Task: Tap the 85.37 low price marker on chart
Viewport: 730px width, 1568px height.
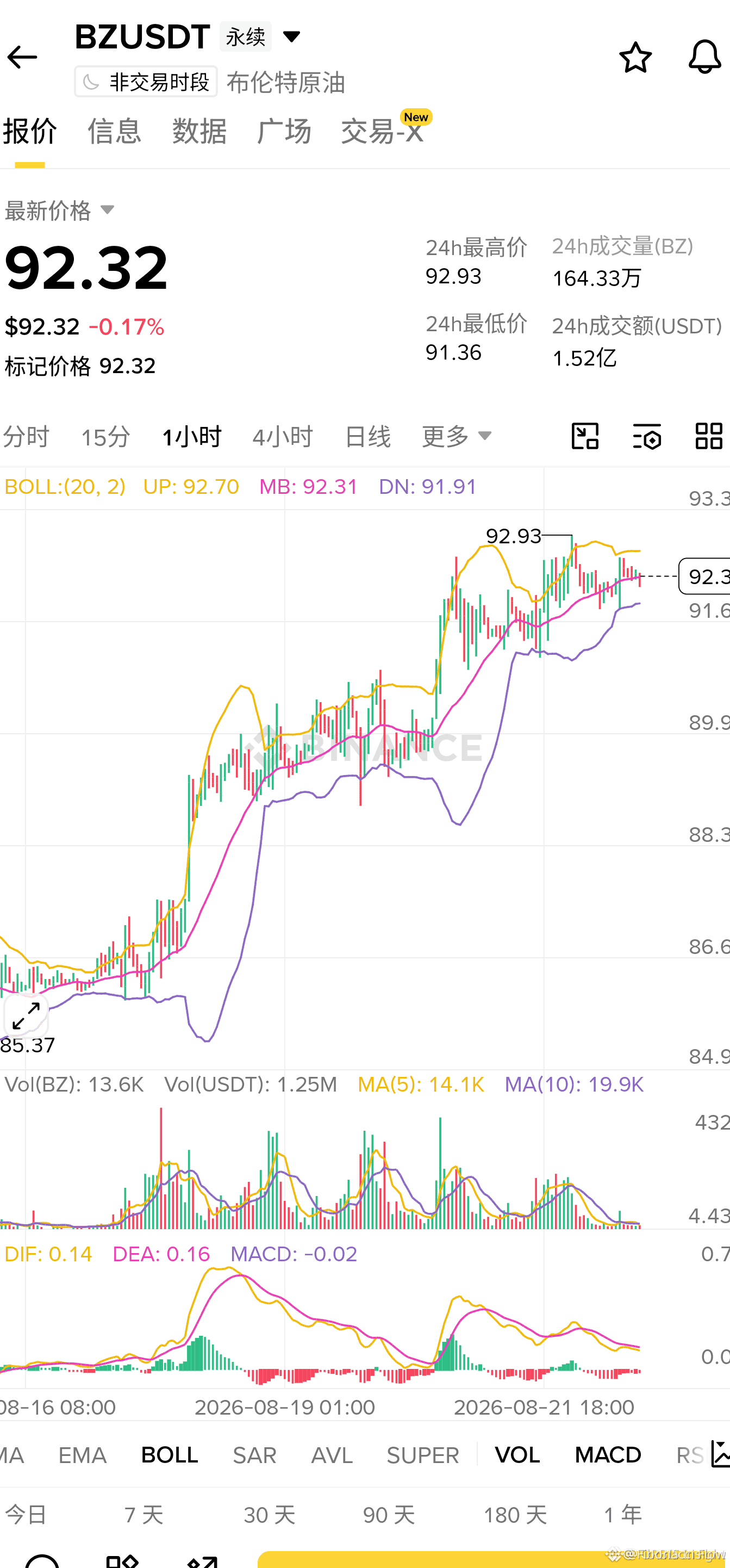Action: point(27,1045)
